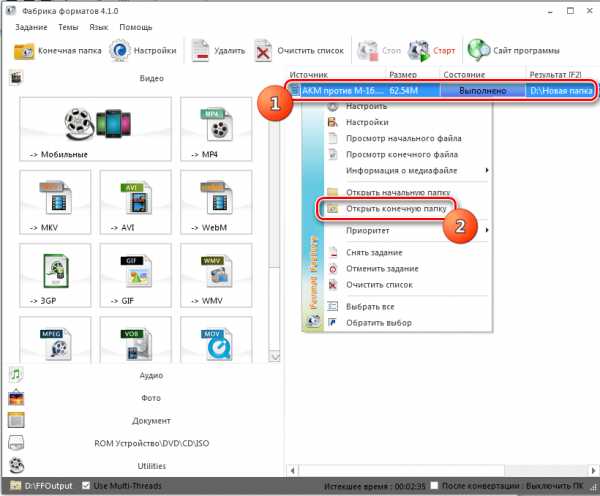Image resolution: width=600 pixels, height=496 pixels.
Task: Open the Темы menu
Action: click(68, 27)
